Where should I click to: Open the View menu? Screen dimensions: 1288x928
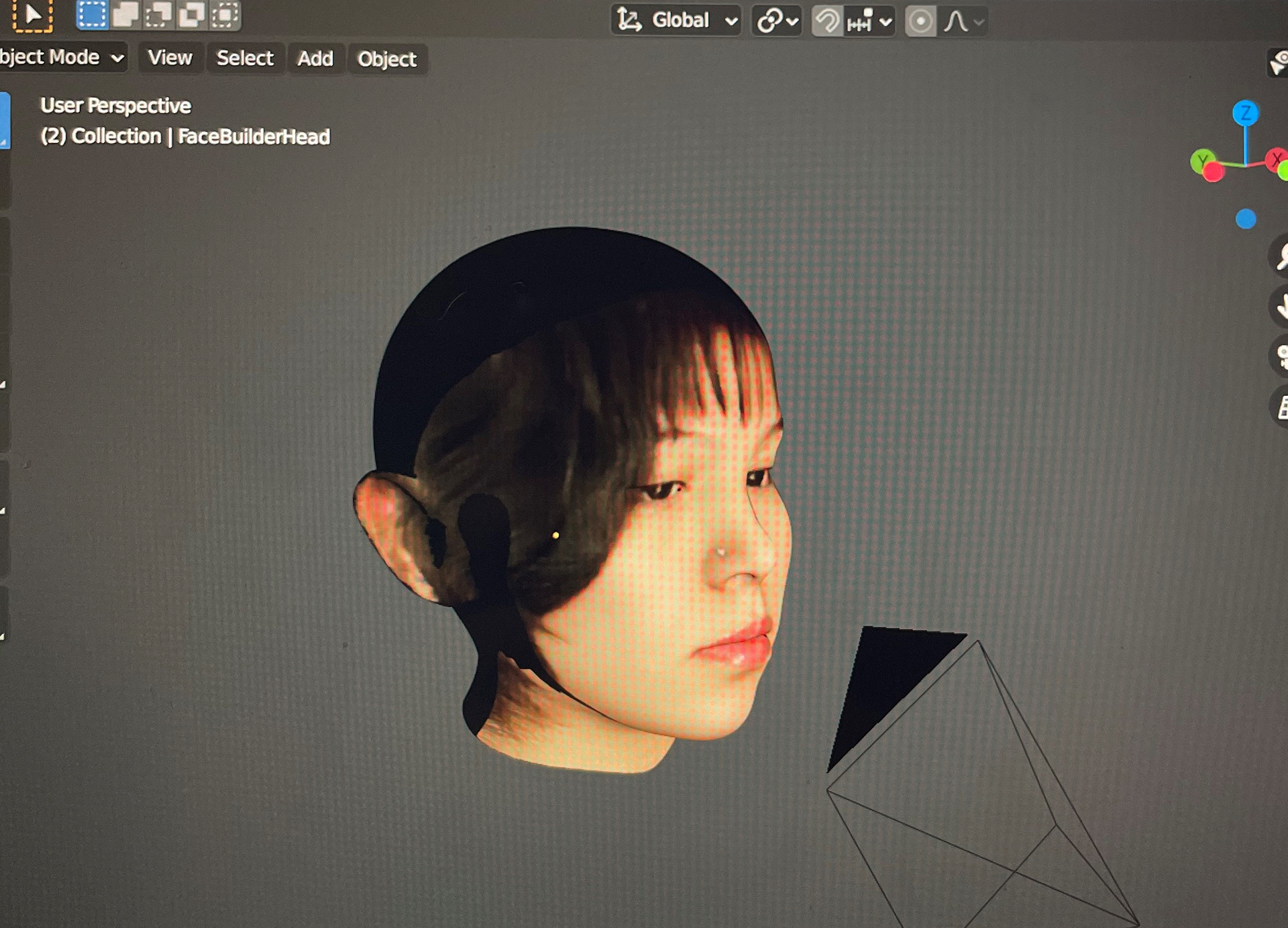170,58
